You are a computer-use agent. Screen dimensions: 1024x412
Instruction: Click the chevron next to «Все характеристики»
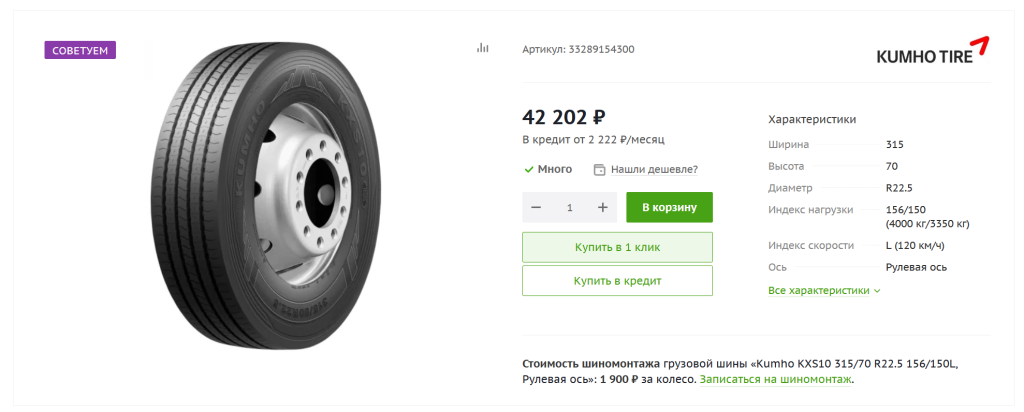click(877, 291)
